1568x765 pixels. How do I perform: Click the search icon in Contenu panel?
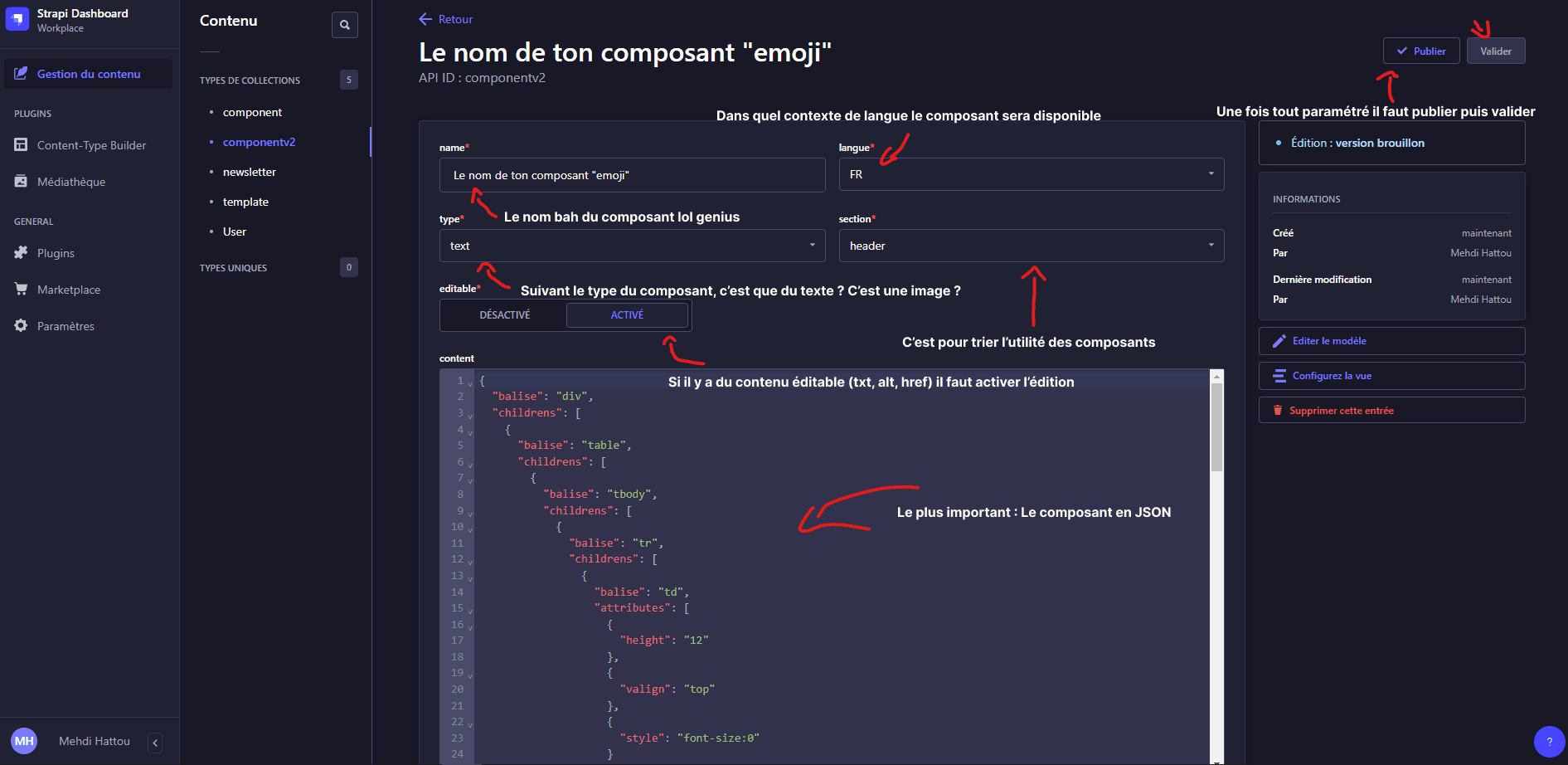coord(344,25)
